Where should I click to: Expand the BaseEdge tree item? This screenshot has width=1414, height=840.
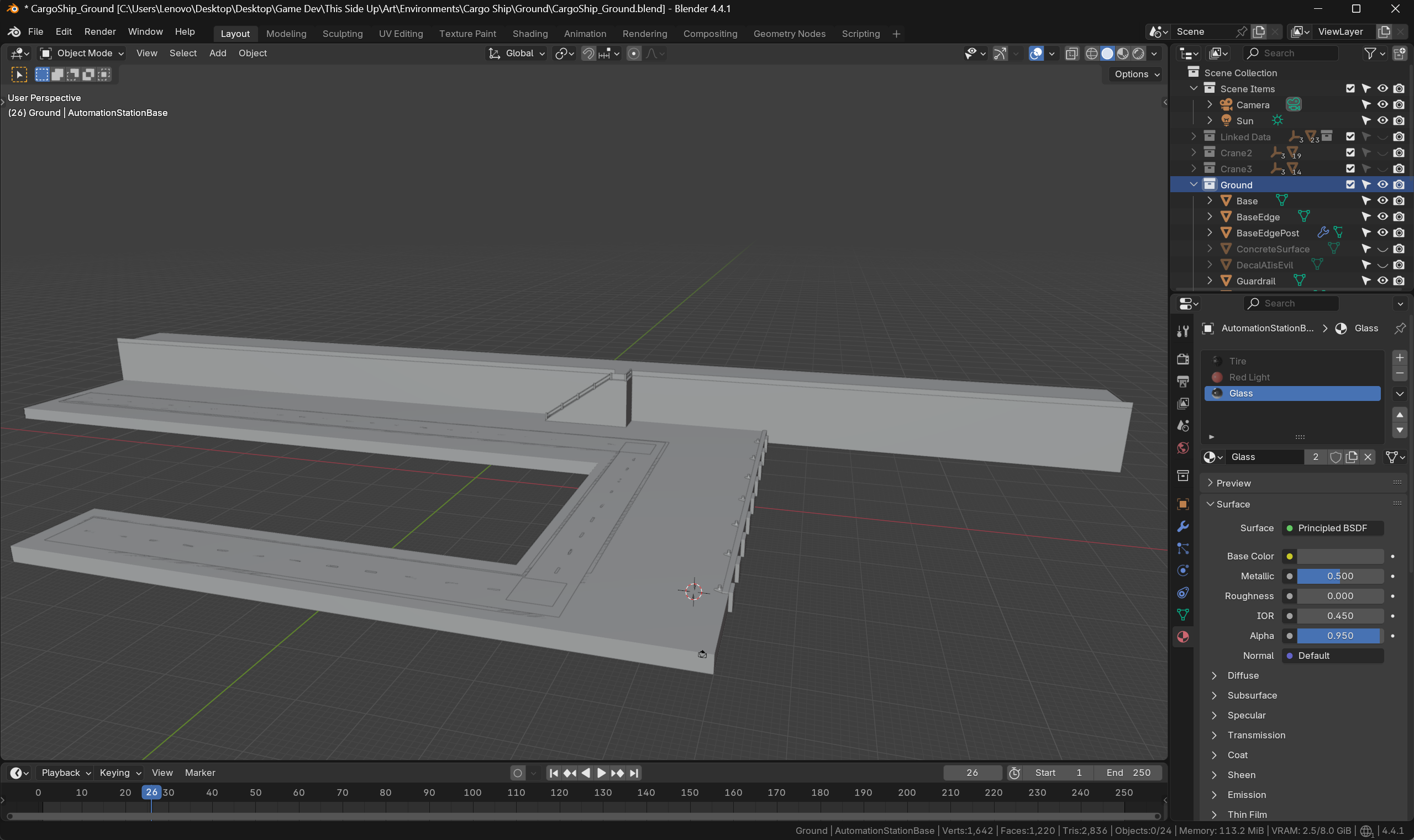tap(1210, 217)
